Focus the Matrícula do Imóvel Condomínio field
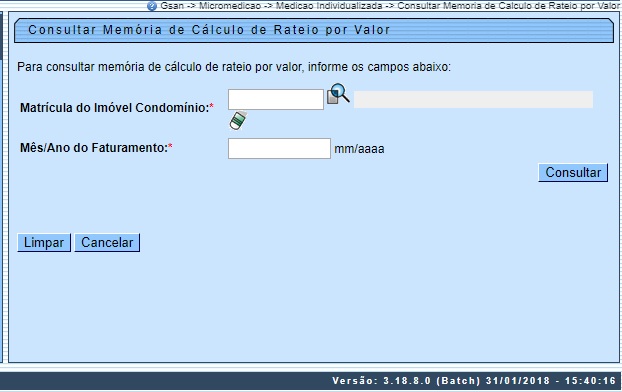 [276, 100]
